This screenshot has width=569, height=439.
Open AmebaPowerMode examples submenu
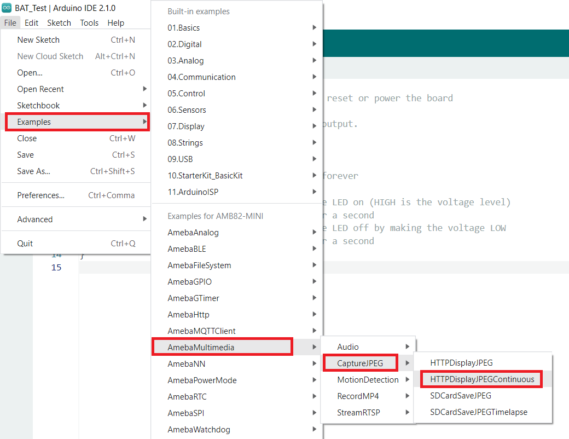[x=237, y=380]
